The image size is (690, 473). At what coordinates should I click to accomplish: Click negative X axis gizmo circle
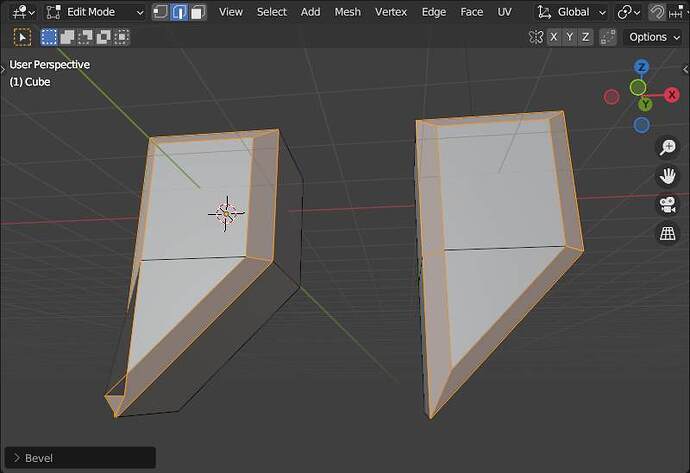click(611, 97)
